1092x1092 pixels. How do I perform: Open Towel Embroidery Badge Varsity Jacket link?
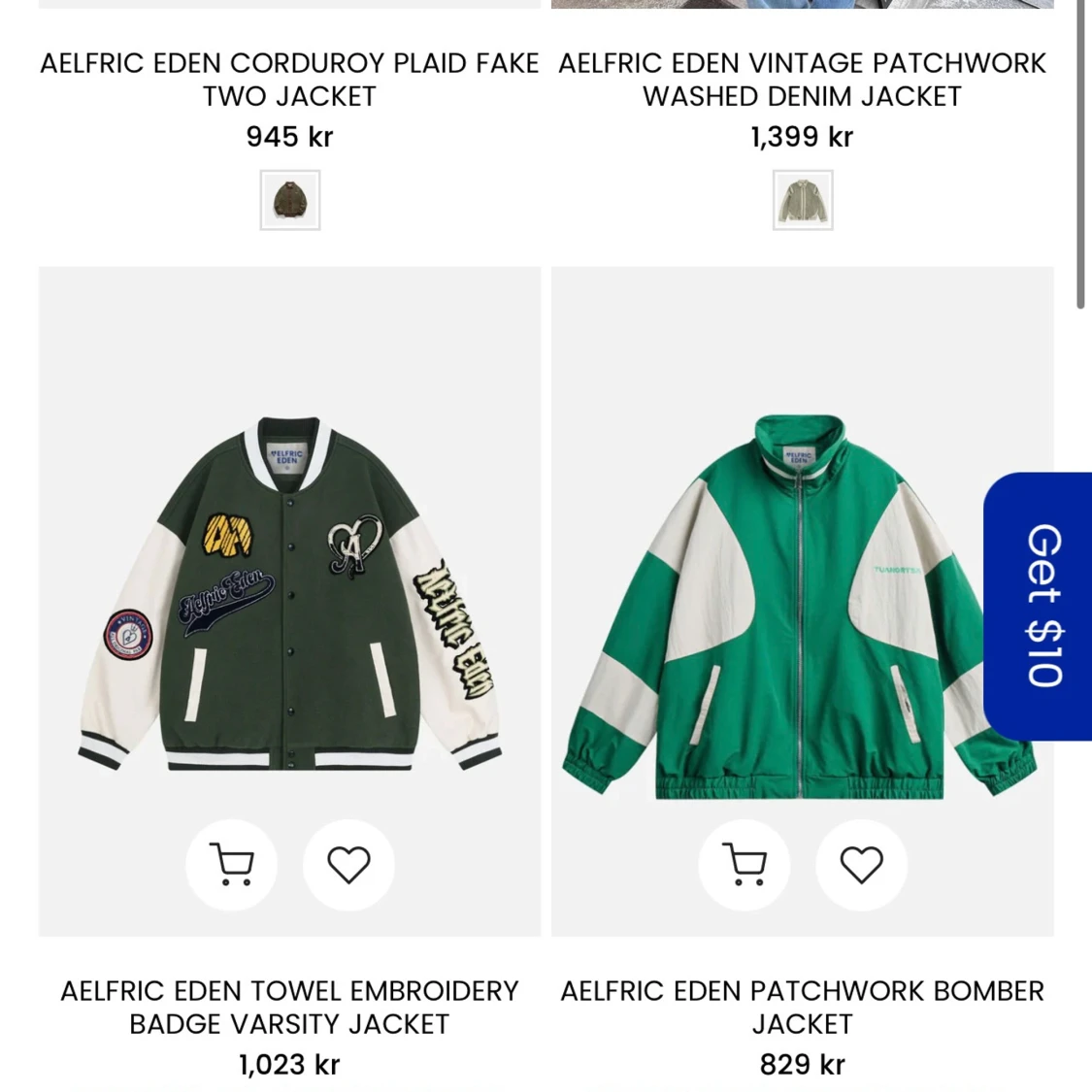click(x=289, y=1007)
